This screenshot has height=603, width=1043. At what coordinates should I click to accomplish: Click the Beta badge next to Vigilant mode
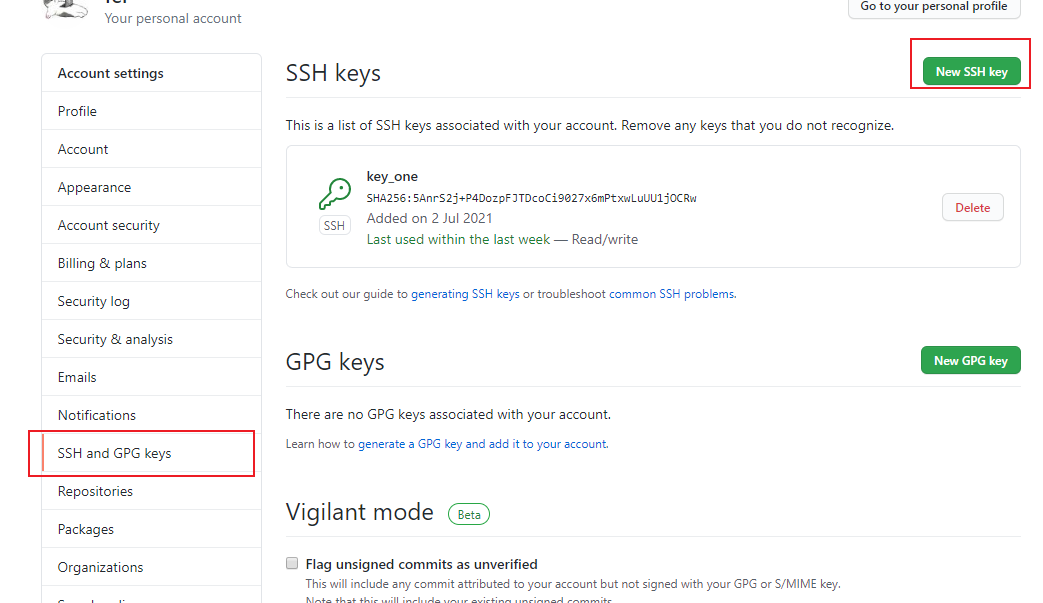469,514
